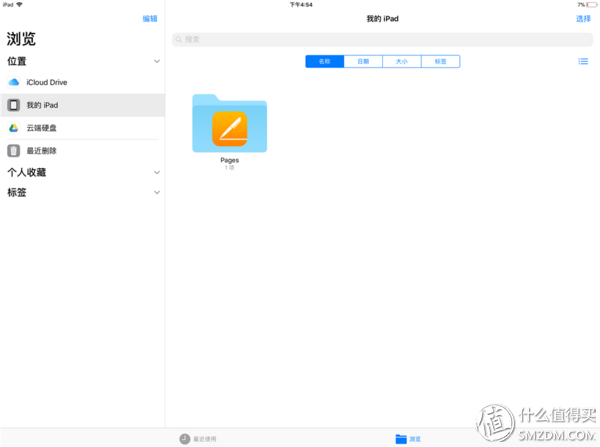Click the 标签 section heading in sidebar

[17, 193]
